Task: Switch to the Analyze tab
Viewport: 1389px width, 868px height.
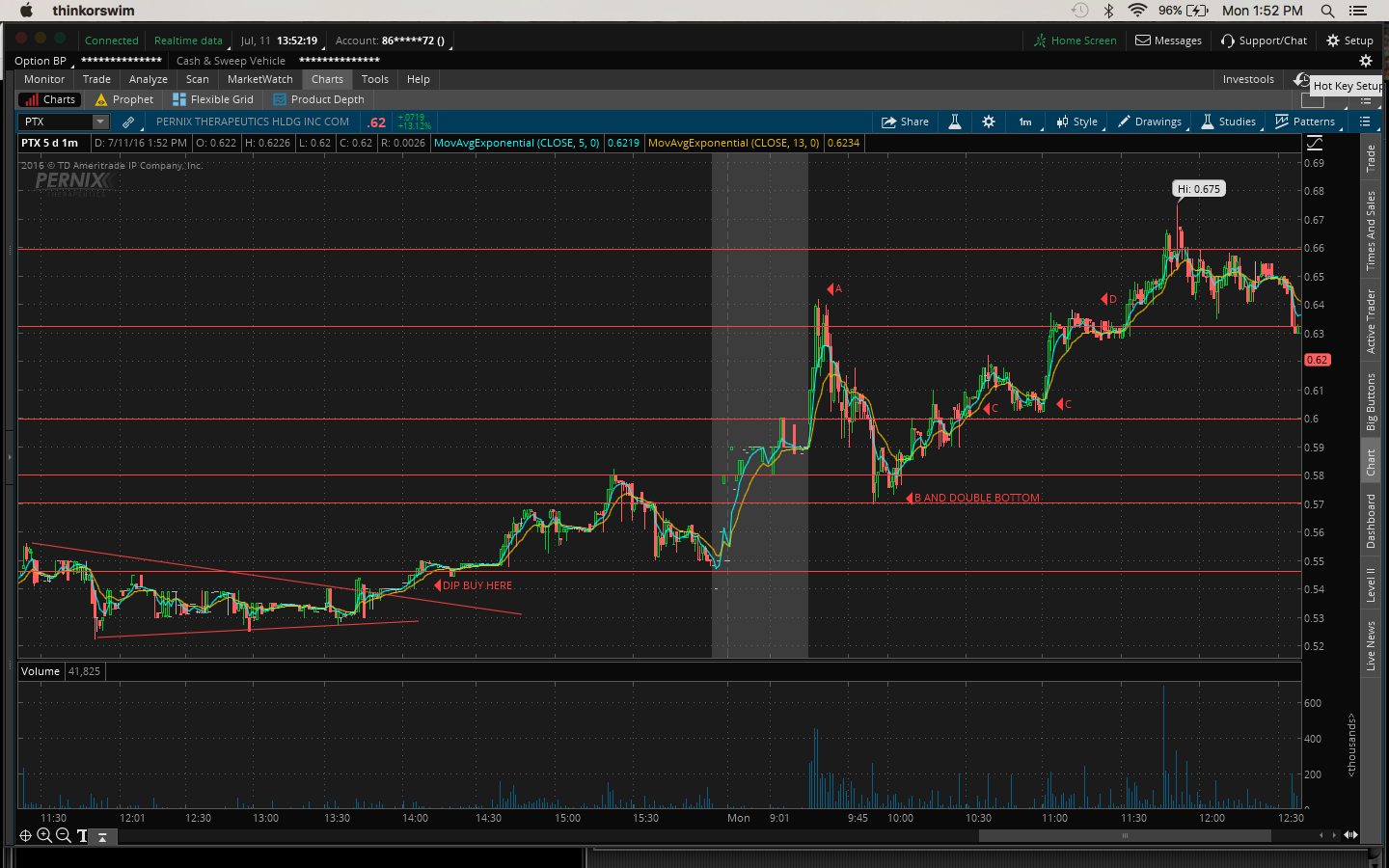Action: pos(149,79)
